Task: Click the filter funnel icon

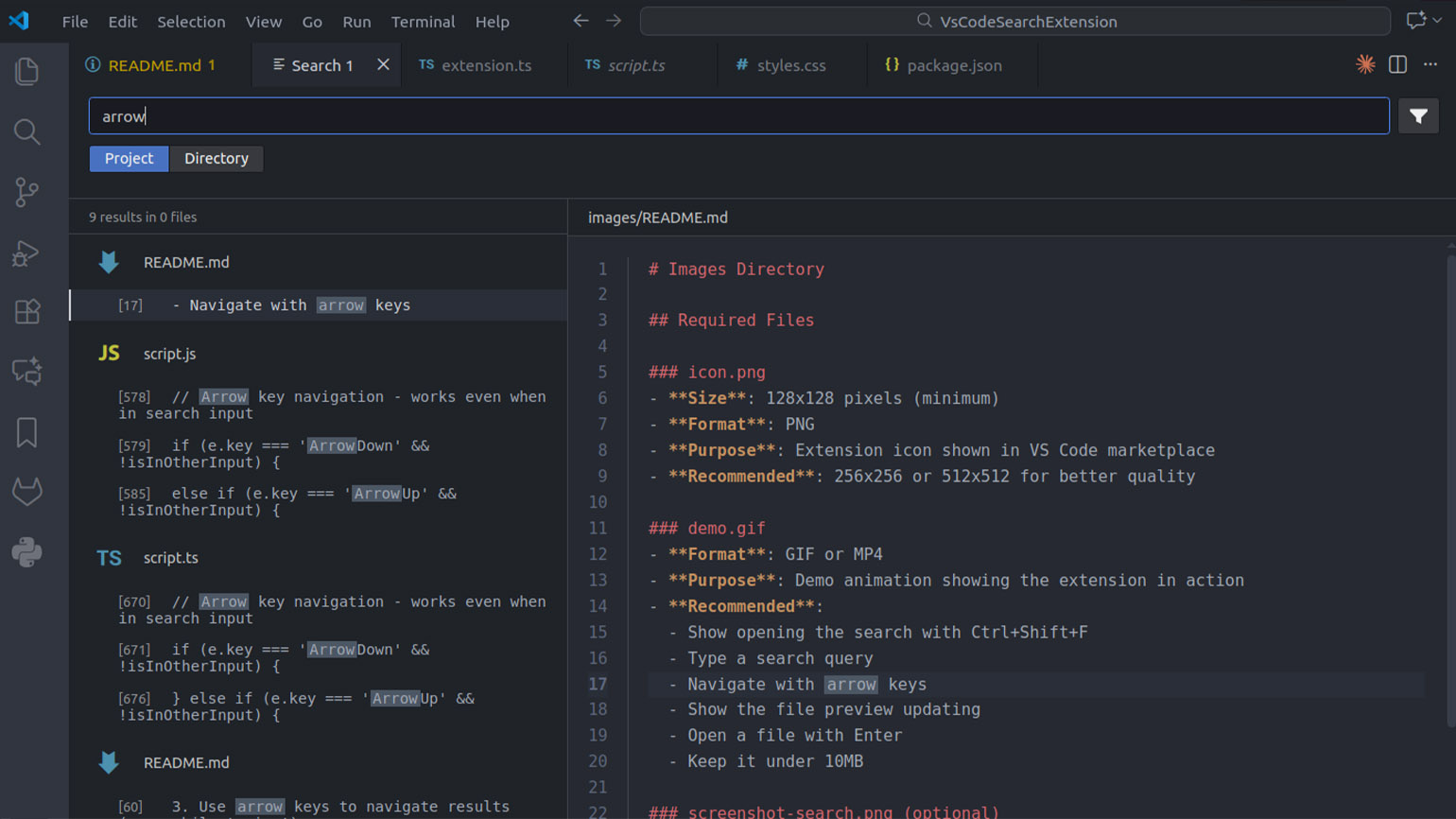Action: (1418, 116)
